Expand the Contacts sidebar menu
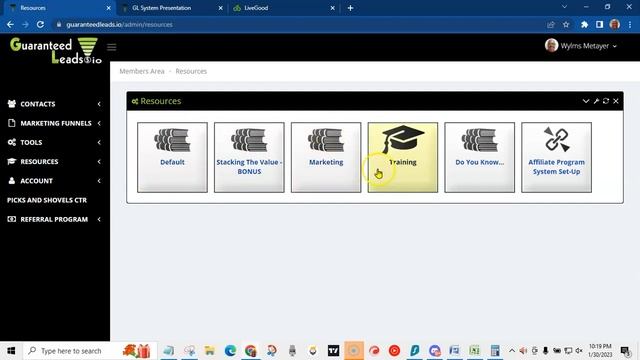Screen dimensions: 640x360 click(55, 104)
